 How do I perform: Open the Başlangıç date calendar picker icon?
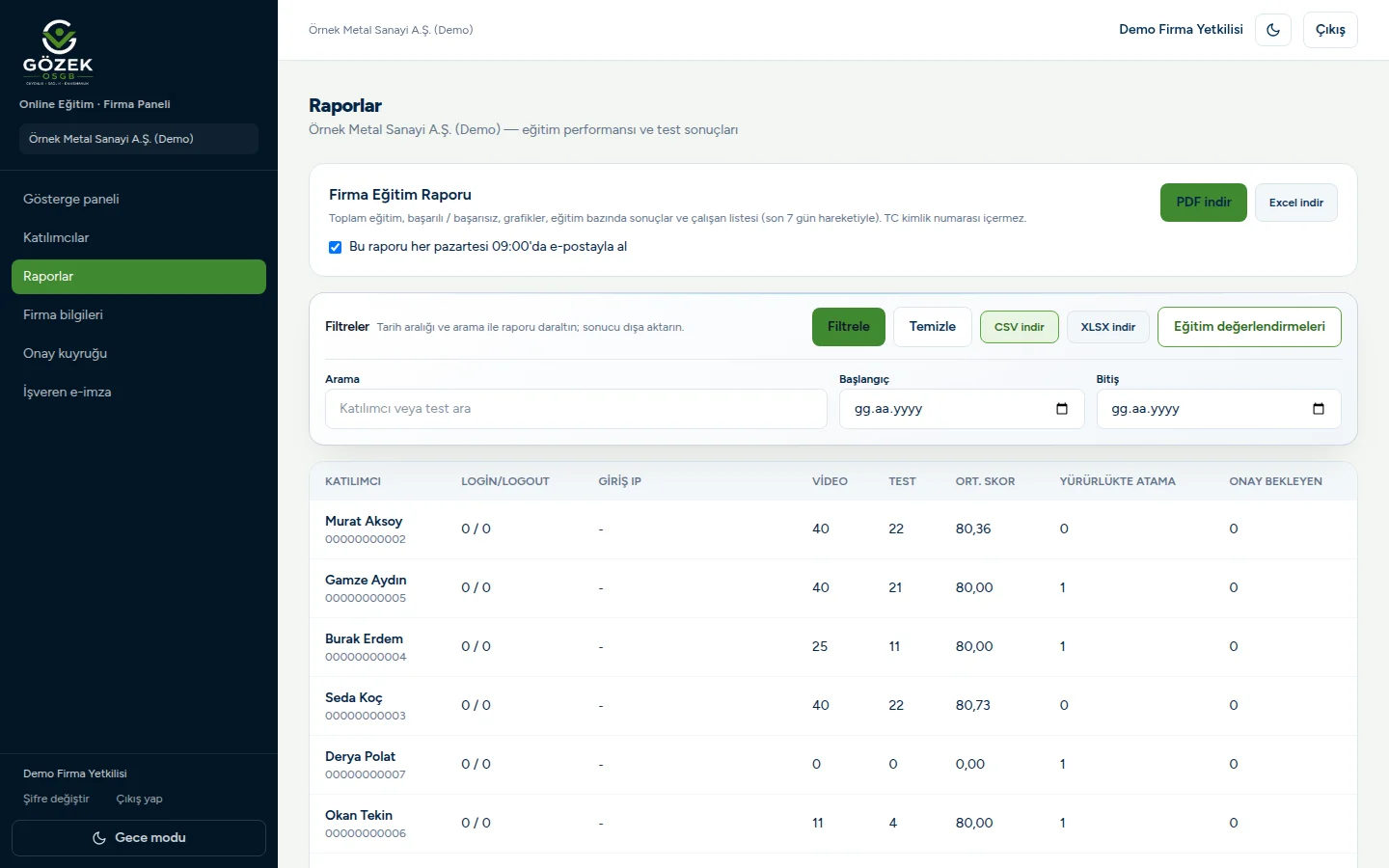pyautogui.click(x=1062, y=409)
